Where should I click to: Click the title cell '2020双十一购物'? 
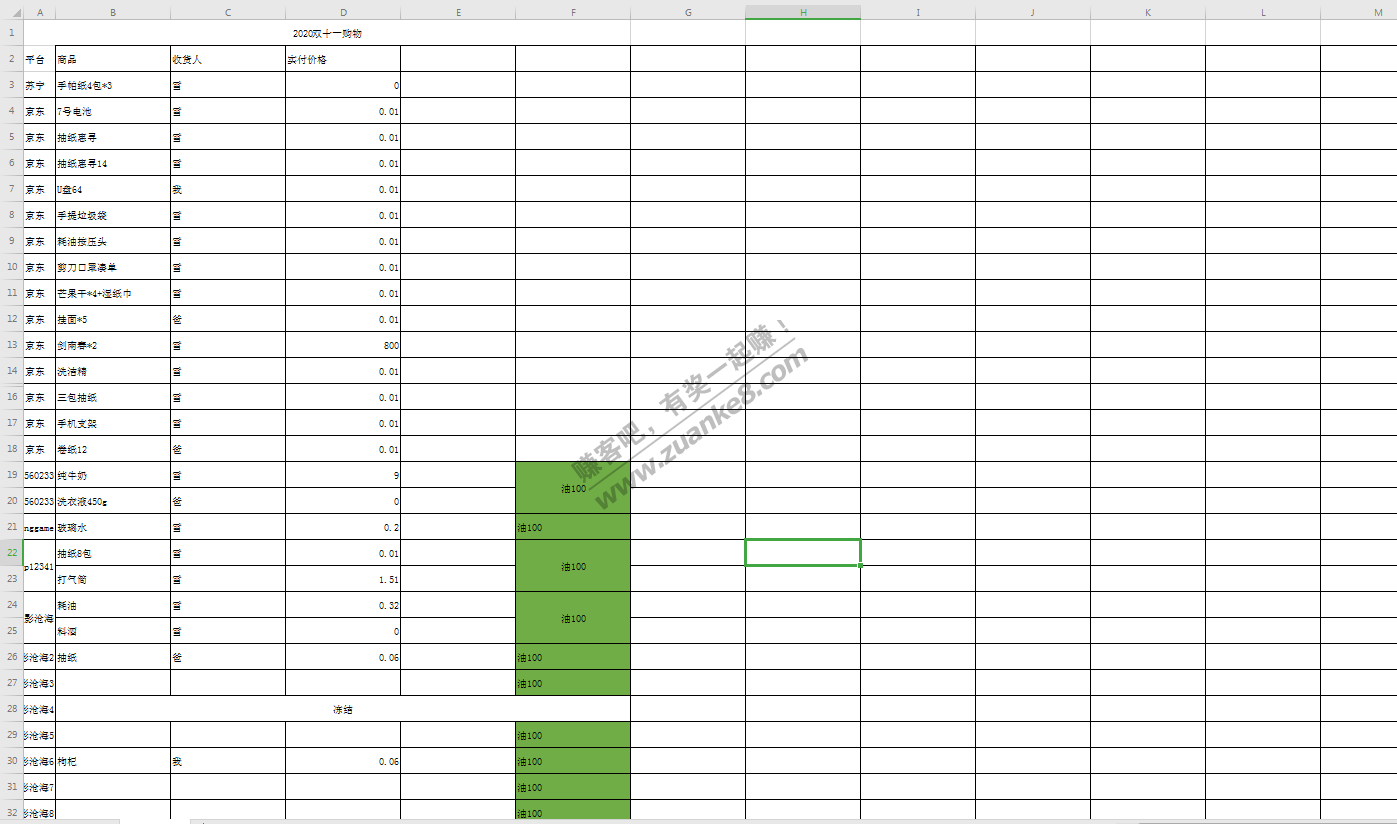click(327, 33)
